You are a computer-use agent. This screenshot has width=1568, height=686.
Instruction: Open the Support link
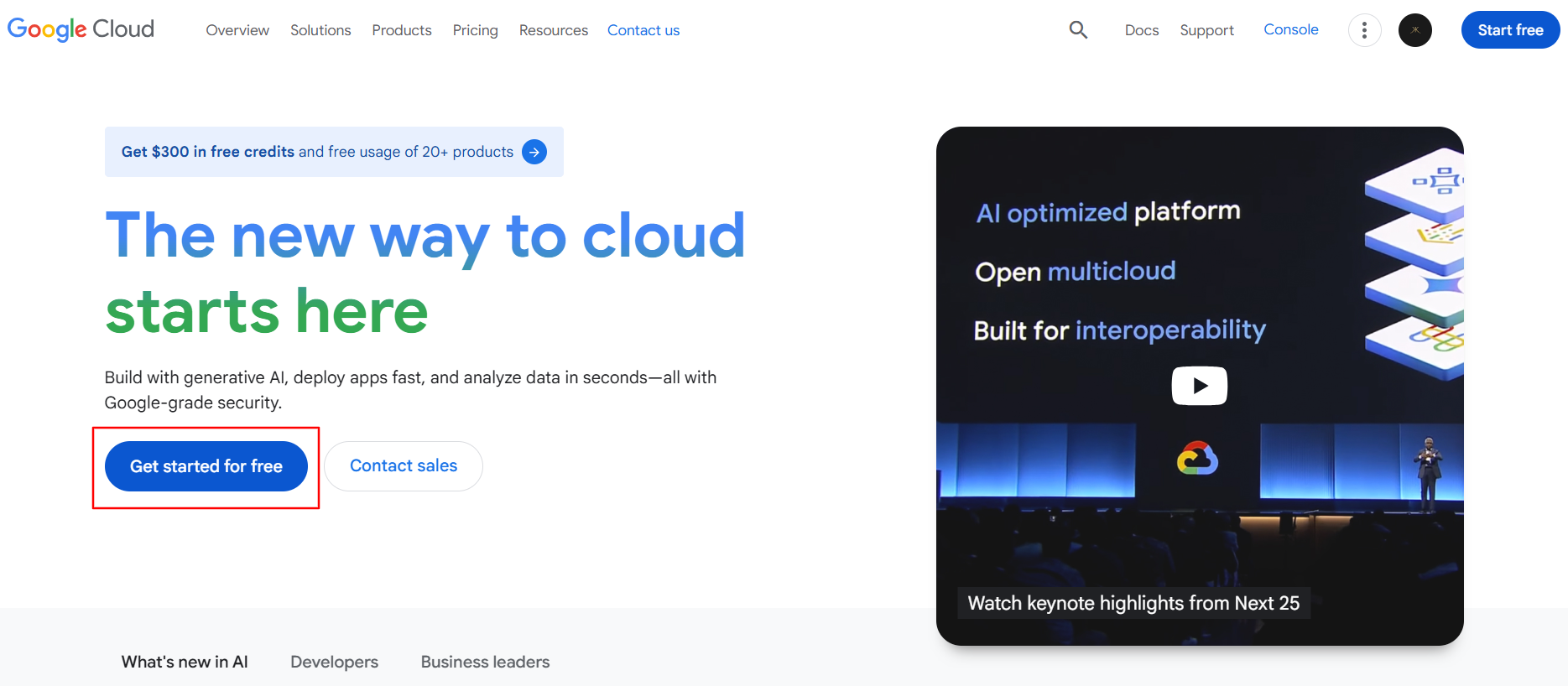coord(1206,30)
